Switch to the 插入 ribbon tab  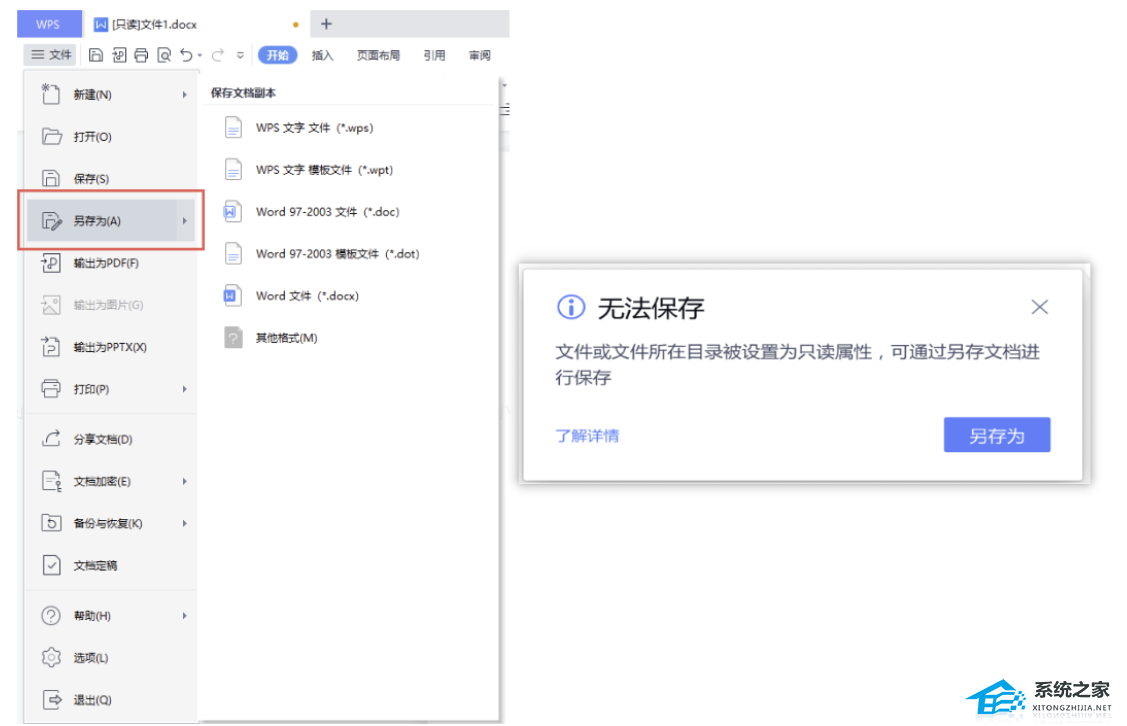click(323, 55)
